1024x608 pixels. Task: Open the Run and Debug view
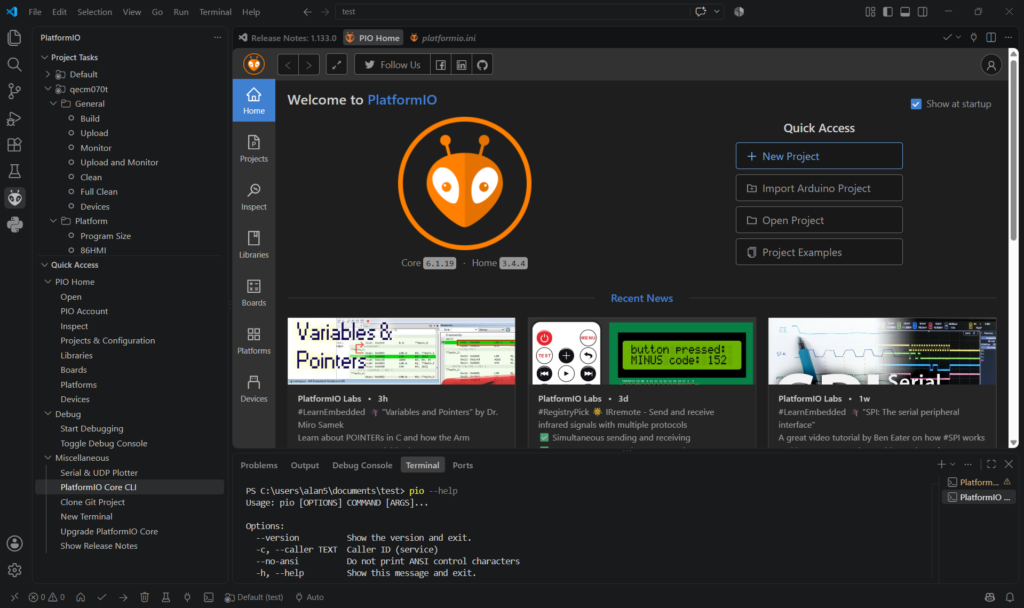tap(14, 118)
